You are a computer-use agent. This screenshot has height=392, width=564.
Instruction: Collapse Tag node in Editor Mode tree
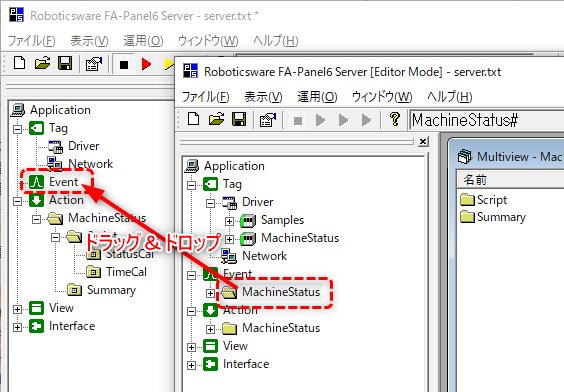click(x=191, y=185)
